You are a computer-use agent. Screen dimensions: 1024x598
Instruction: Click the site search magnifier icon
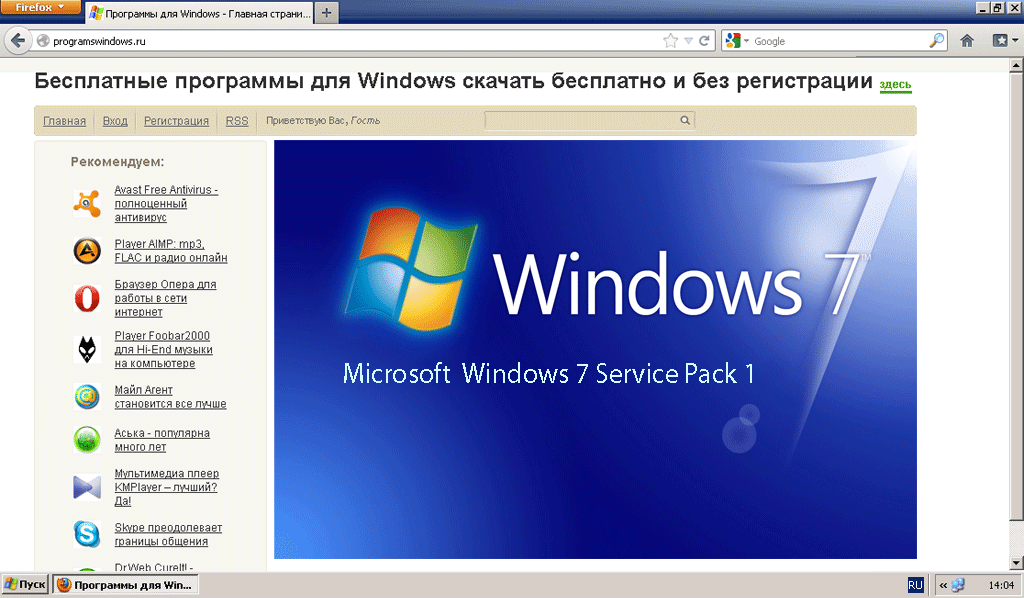pyautogui.click(x=685, y=120)
